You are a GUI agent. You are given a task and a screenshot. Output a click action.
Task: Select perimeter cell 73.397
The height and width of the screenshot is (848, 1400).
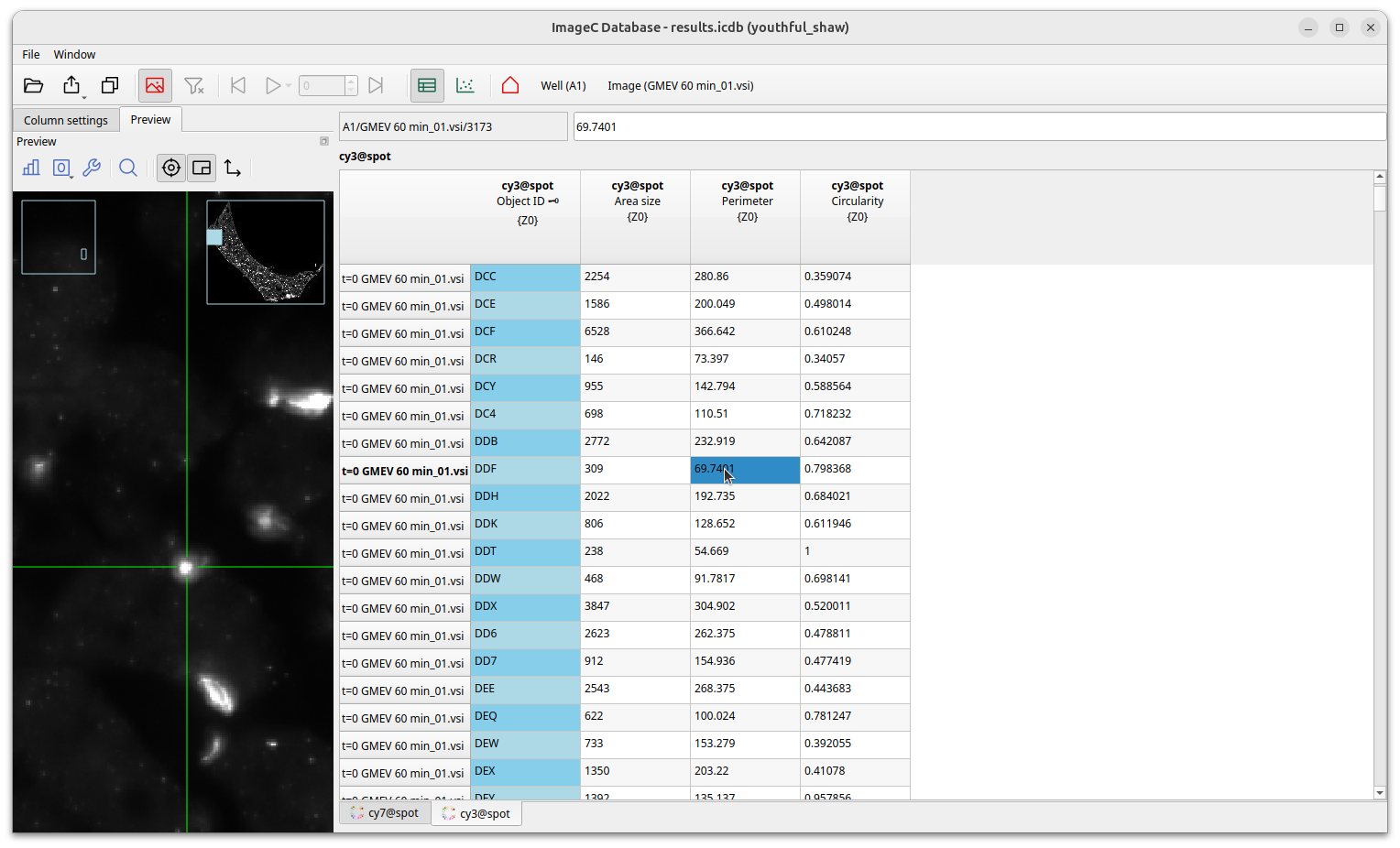click(745, 360)
